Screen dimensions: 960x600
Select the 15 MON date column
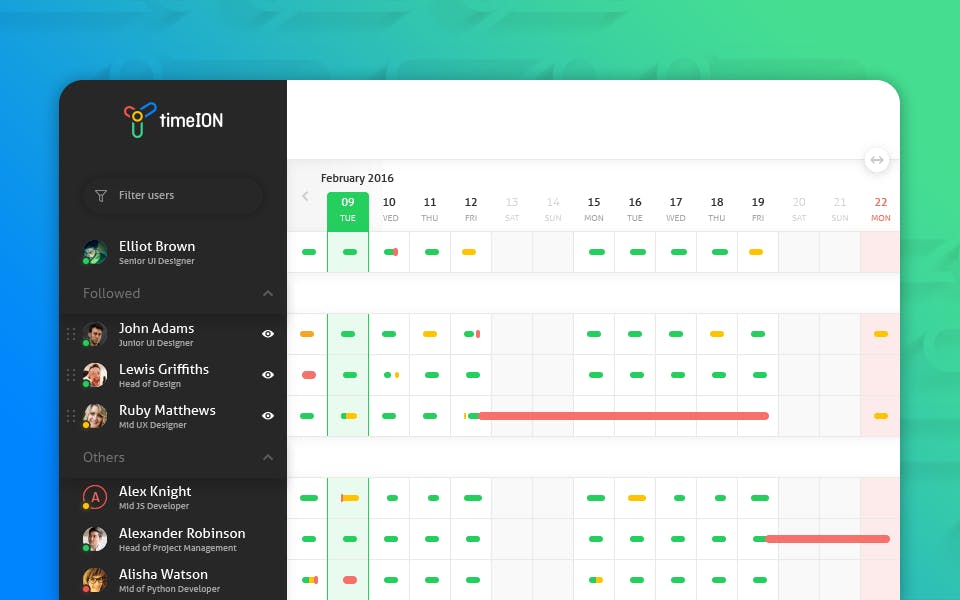(x=594, y=209)
